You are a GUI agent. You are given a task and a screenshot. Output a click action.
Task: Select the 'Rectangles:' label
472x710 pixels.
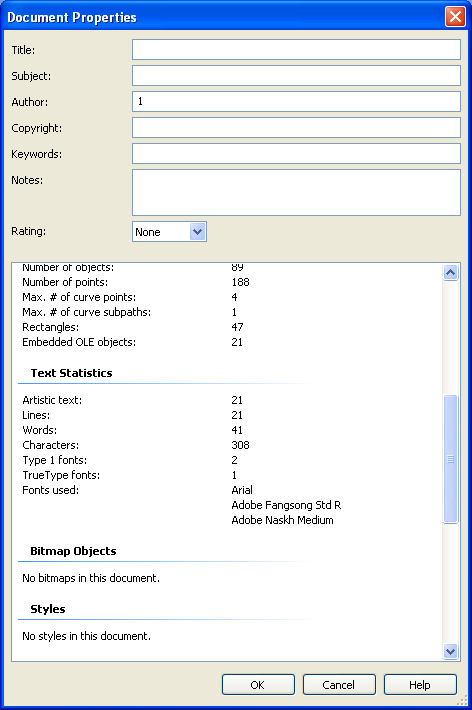(50, 327)
